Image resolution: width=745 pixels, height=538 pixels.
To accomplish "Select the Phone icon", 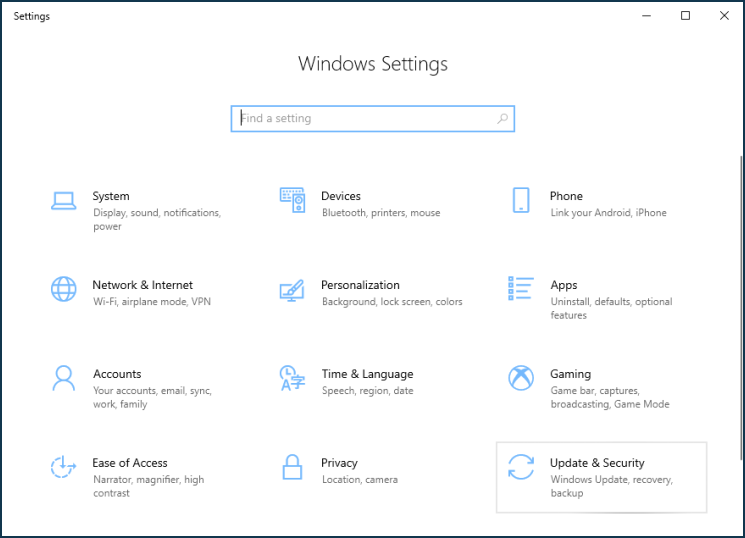I will coord(521,200).
